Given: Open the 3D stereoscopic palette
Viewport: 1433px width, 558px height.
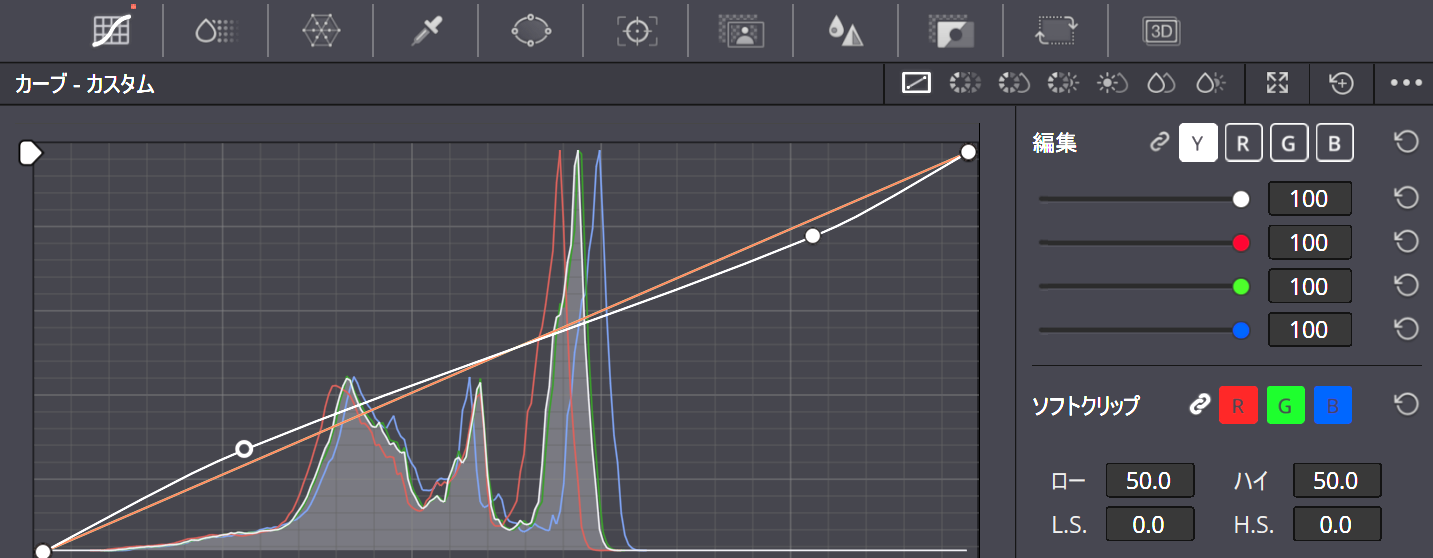Looking at the screenshot, I should 1162,31.
